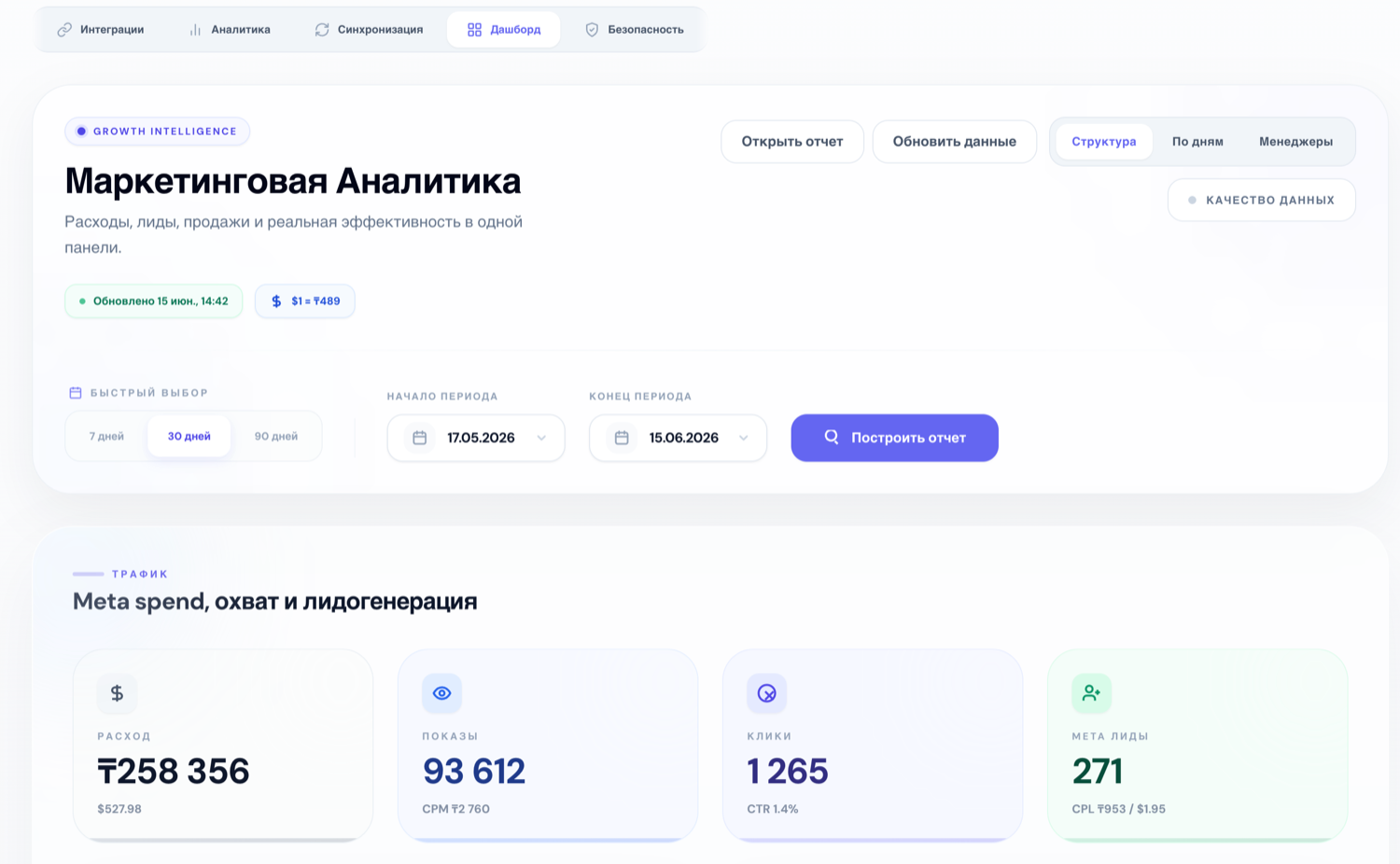Click the eye icon on Показы card

click(x=441, y=693)
